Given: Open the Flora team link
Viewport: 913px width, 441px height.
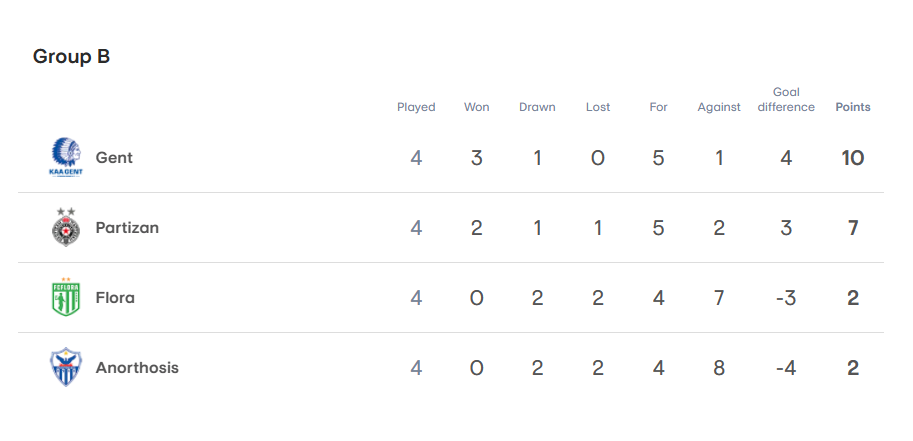Looking at the screenshot, I should tap(115, 298).
